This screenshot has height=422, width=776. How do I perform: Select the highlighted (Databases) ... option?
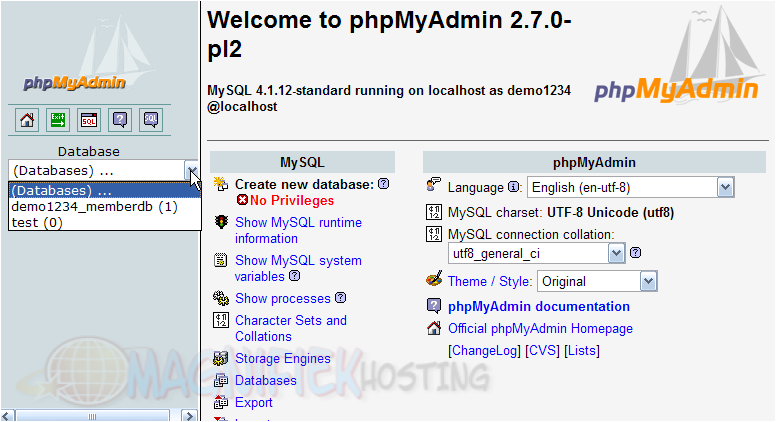click(105, 190)
